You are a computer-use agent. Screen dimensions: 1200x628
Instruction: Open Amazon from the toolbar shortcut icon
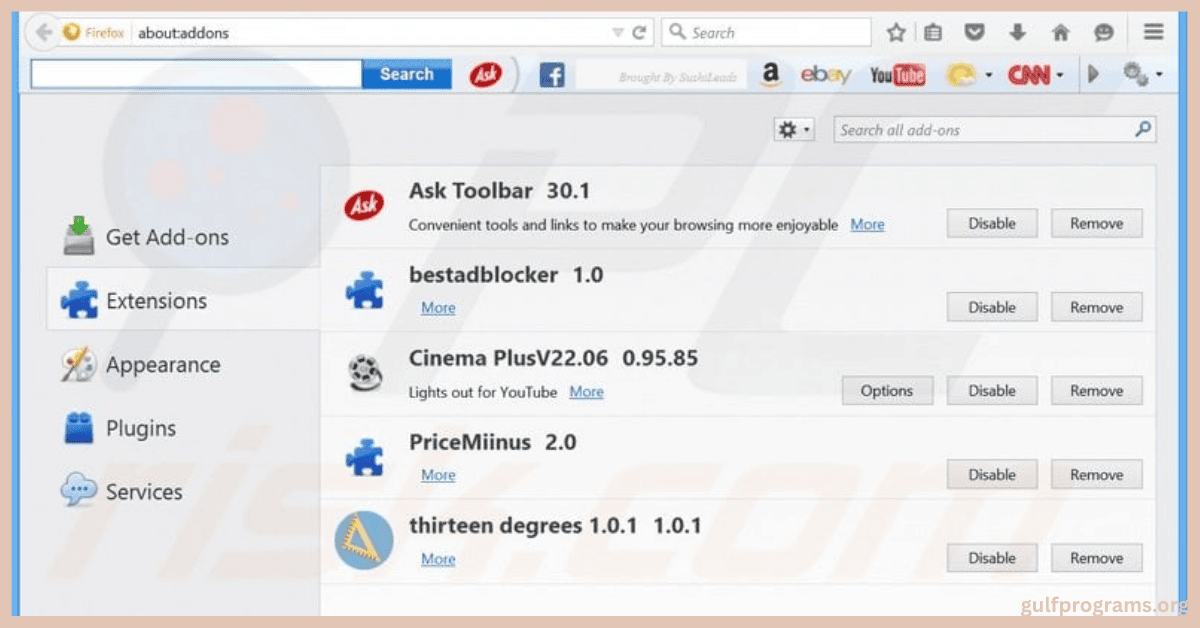(x=769, y=75)
